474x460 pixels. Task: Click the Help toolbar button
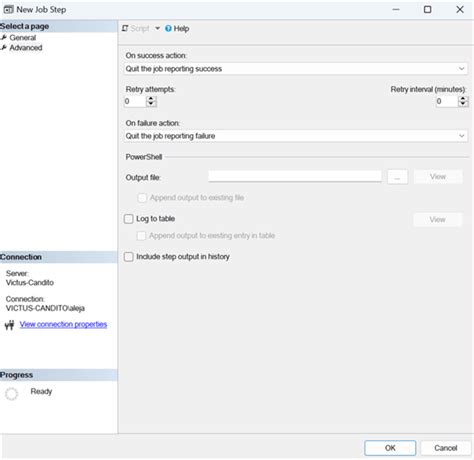pos(177,29)
